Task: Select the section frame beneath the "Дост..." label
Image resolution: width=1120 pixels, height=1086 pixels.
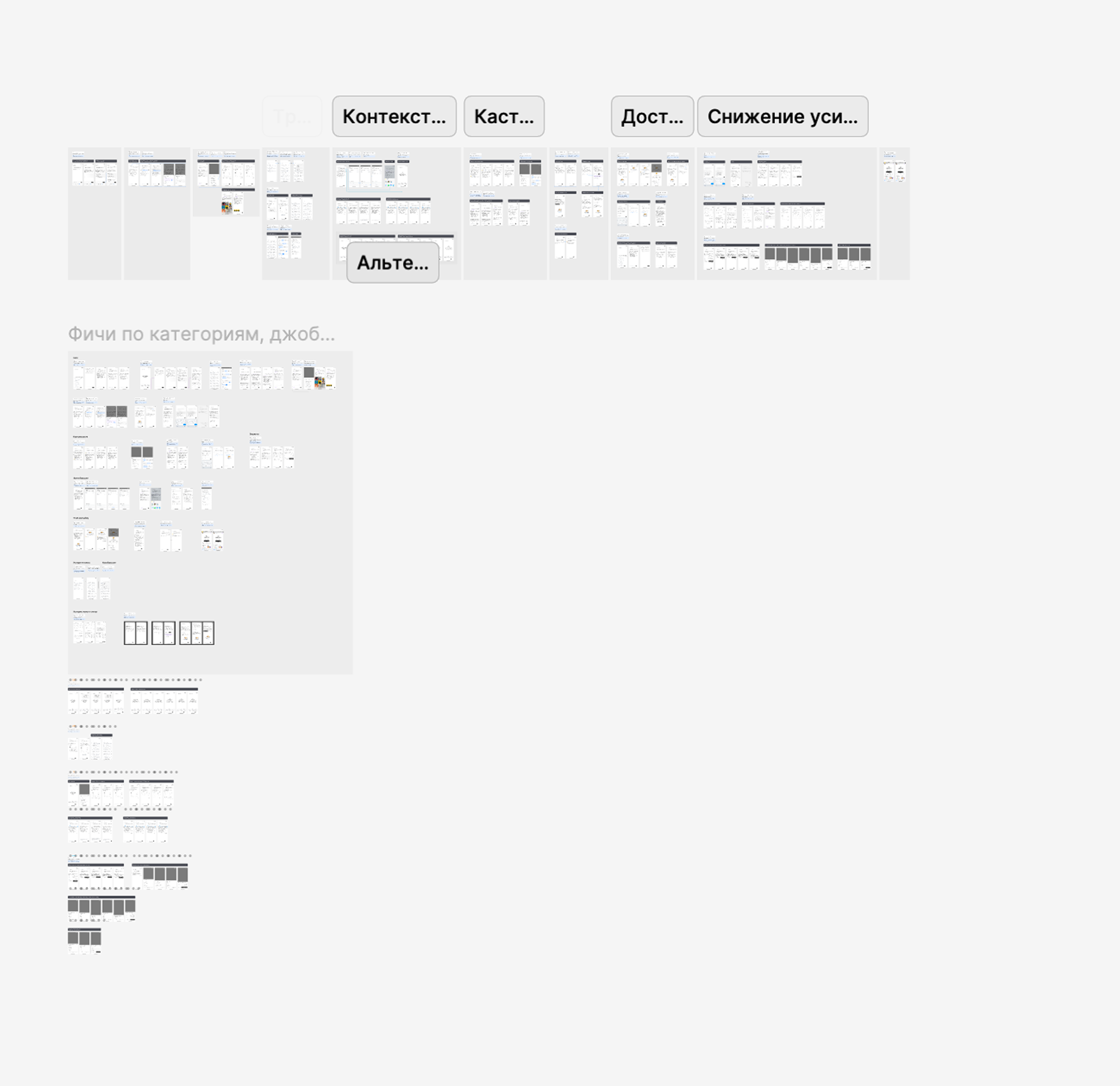Action: 653,214
